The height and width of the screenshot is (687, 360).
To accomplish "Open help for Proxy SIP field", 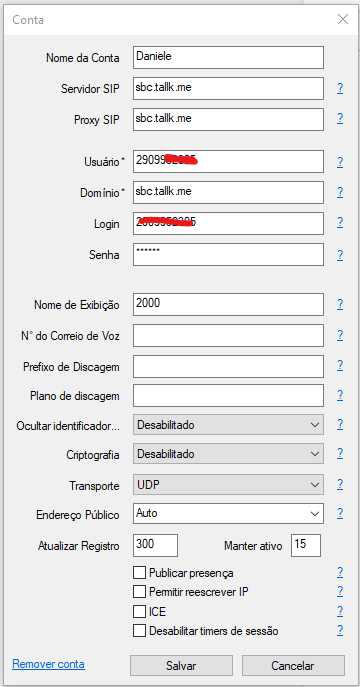I will point(340,119).
